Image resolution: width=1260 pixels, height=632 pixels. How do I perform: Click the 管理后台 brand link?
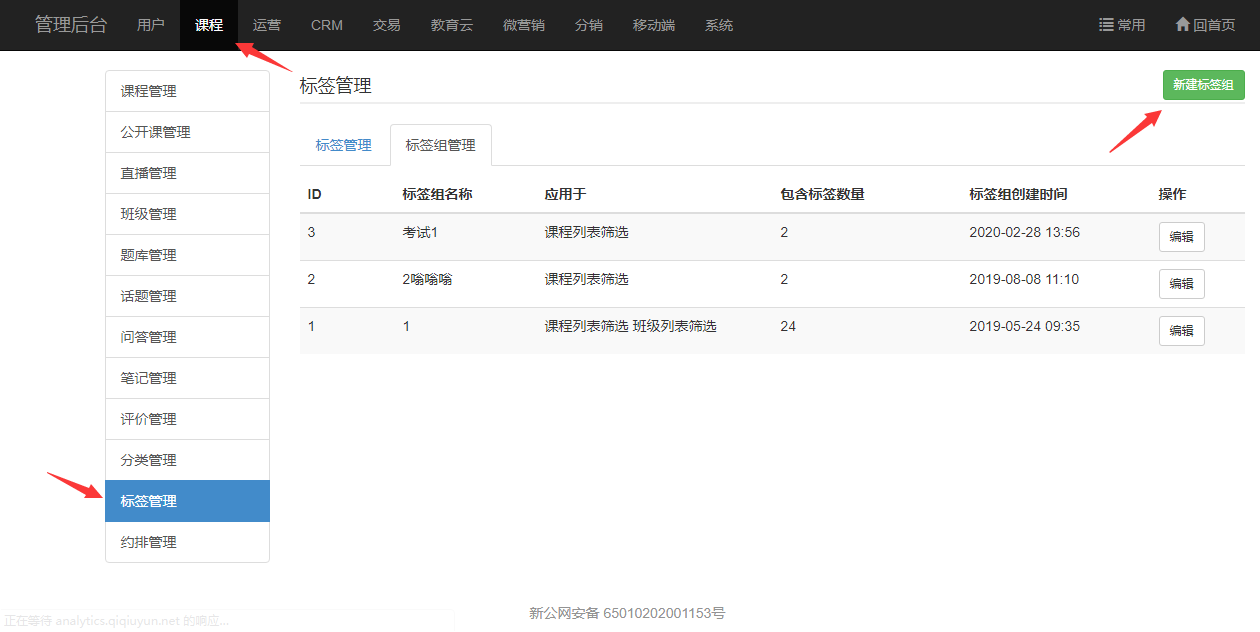click(71, 25)
